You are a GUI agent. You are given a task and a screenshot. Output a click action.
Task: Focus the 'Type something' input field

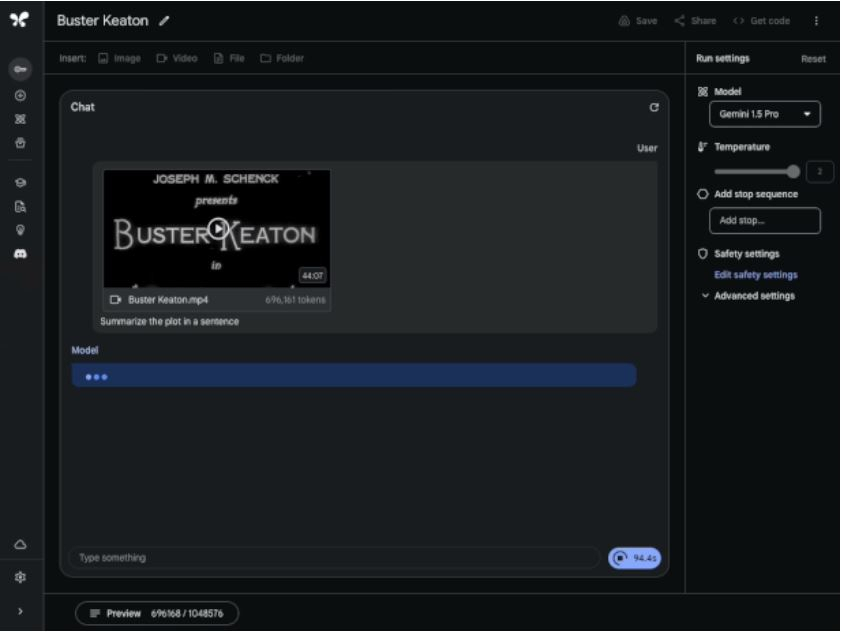(x=334, y=557)
